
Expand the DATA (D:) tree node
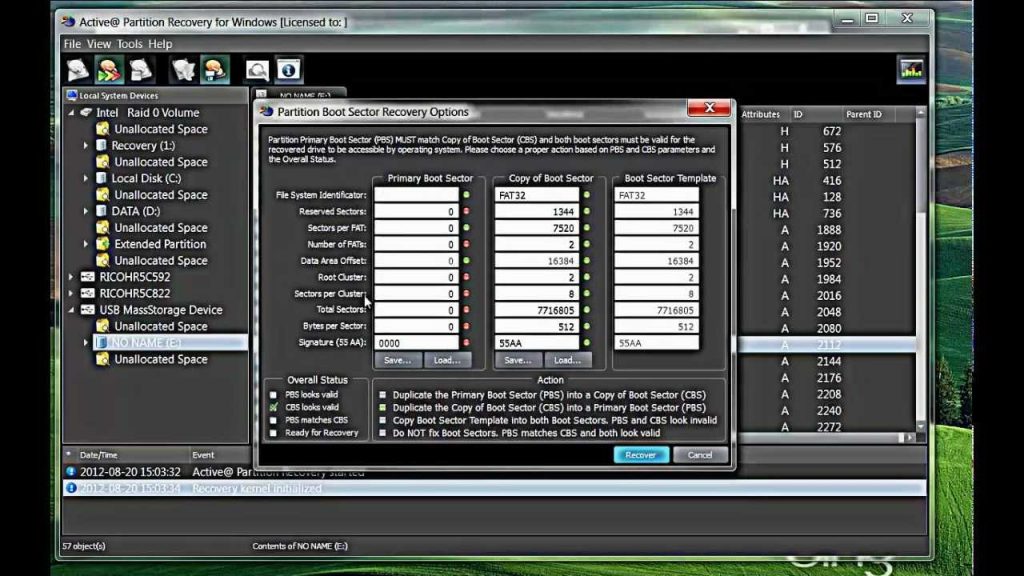click(x=86, y=211)
